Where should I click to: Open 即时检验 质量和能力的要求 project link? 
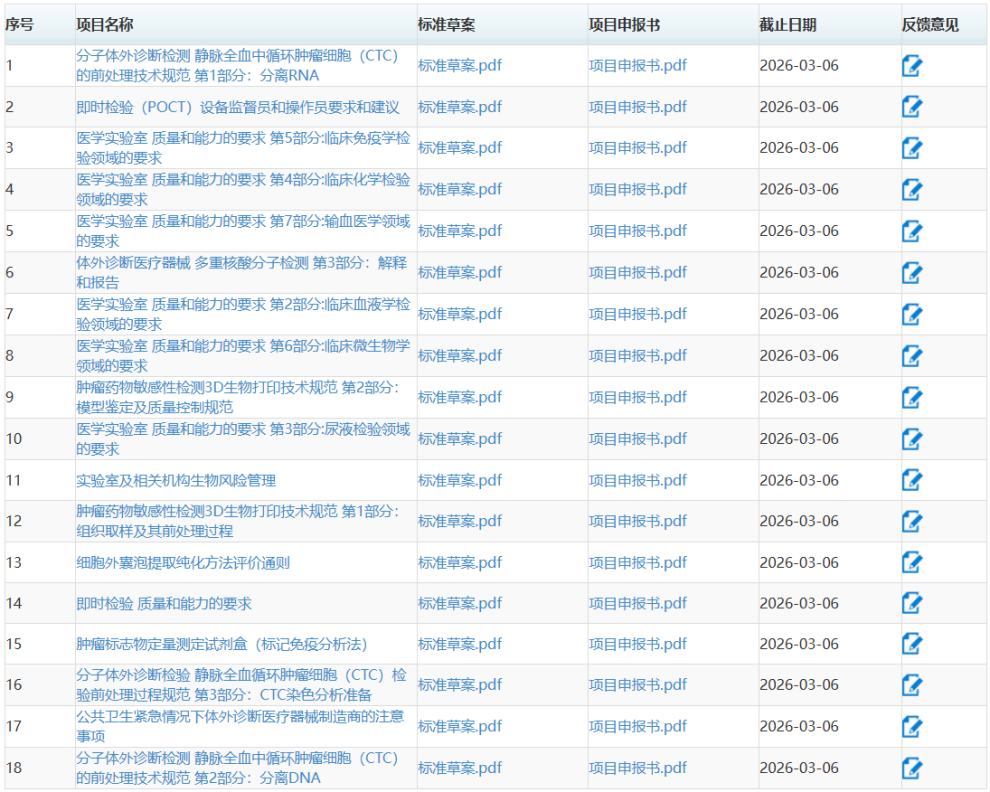pos(164,603)
